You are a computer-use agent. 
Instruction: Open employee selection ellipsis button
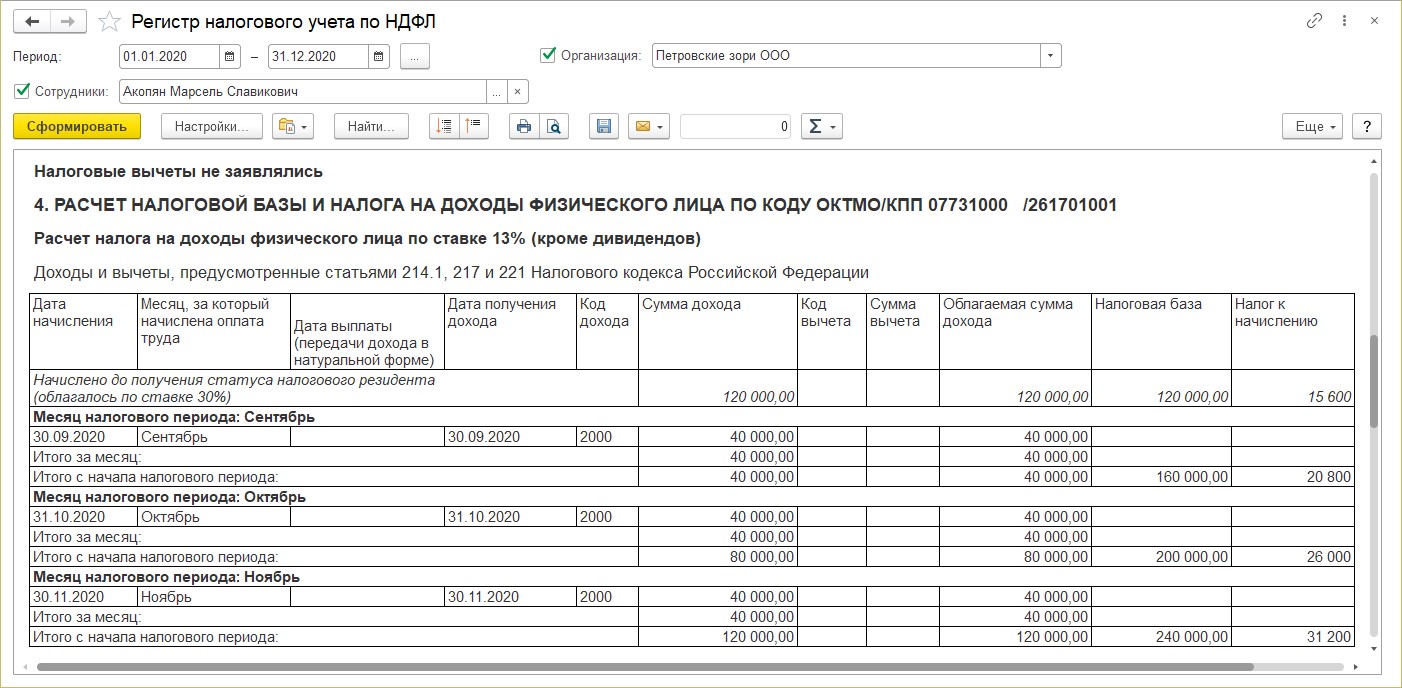click(x=496, y=92)
